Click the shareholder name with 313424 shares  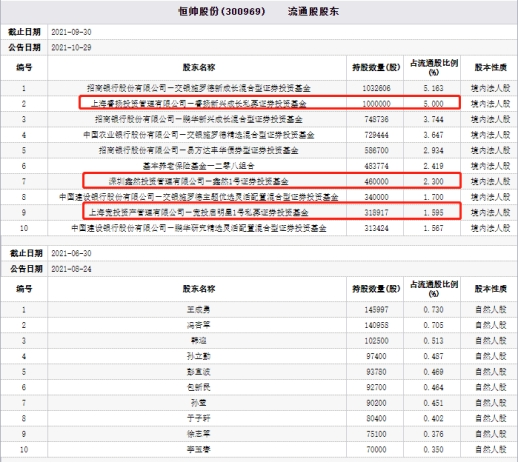[x=199, y=228]
